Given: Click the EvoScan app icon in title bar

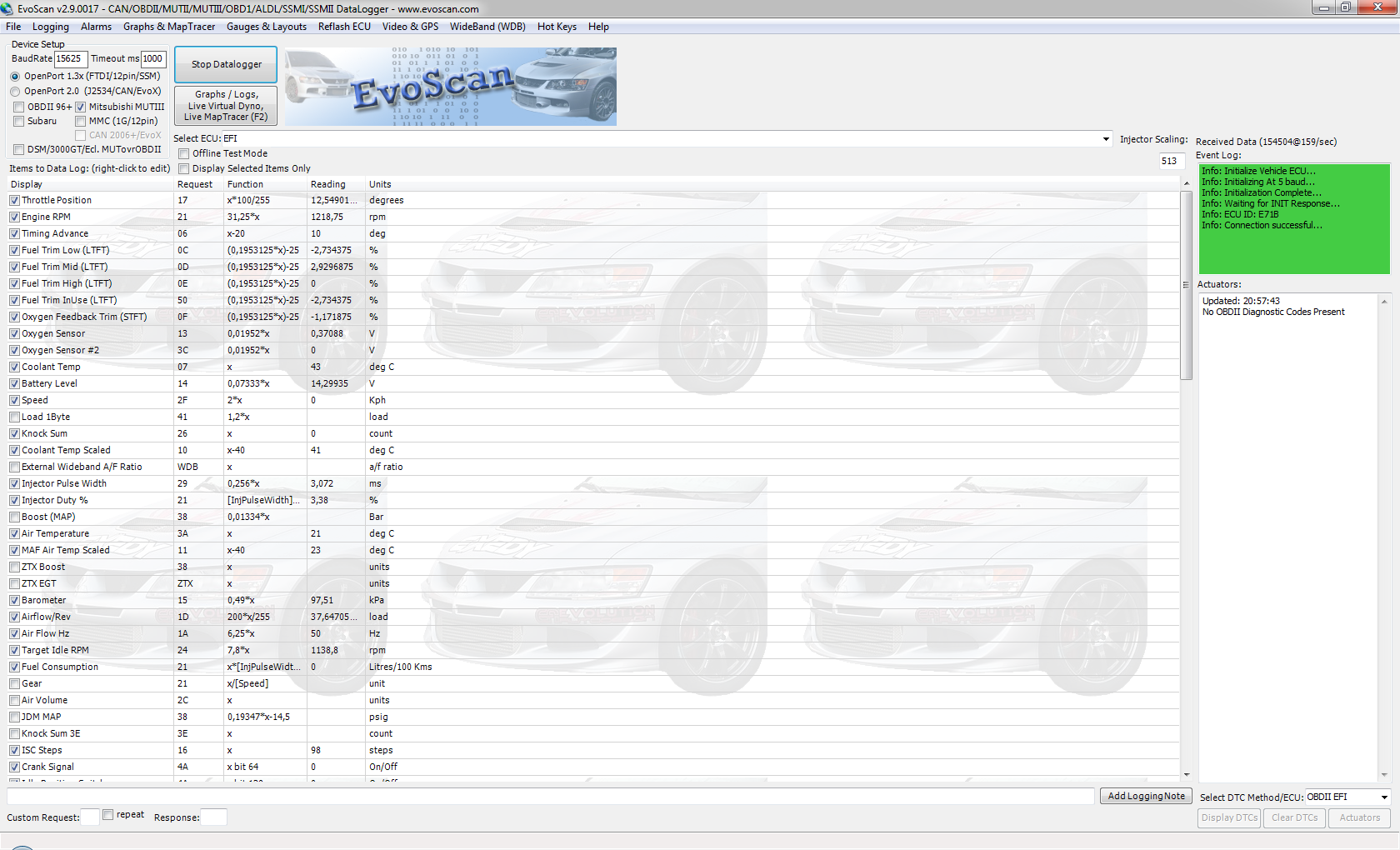Looking at the screenshot, I should (x=8, y=8).
